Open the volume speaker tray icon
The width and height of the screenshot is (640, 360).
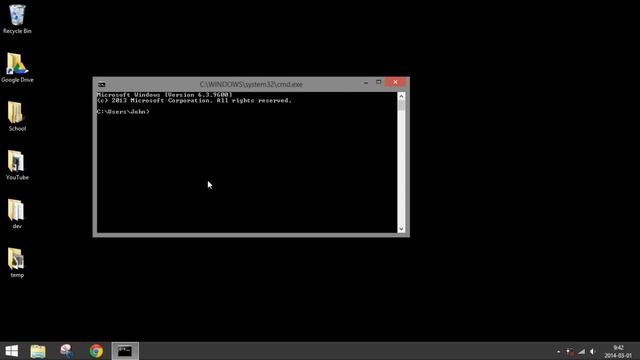593,351
